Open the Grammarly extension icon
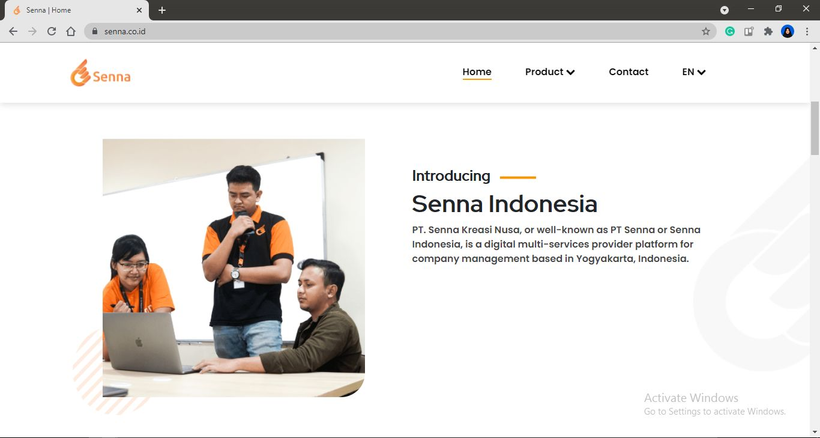This screenshot has height=438, width=820. (x=730, y=31)
